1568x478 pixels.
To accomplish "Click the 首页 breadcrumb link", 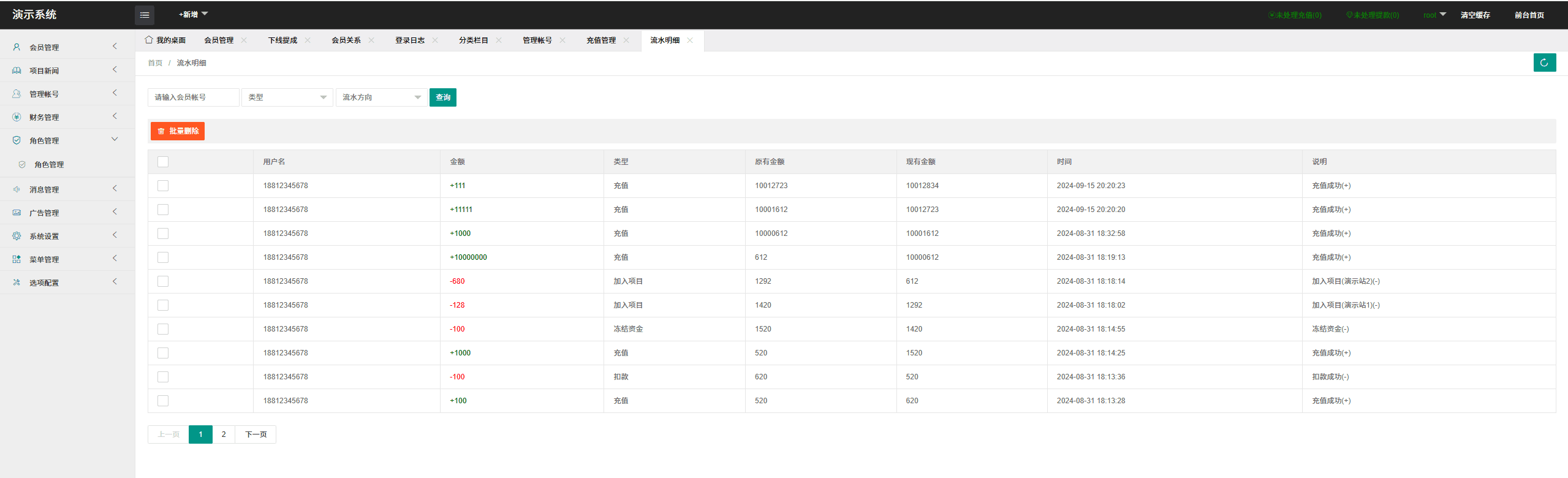I will [155, 63].
